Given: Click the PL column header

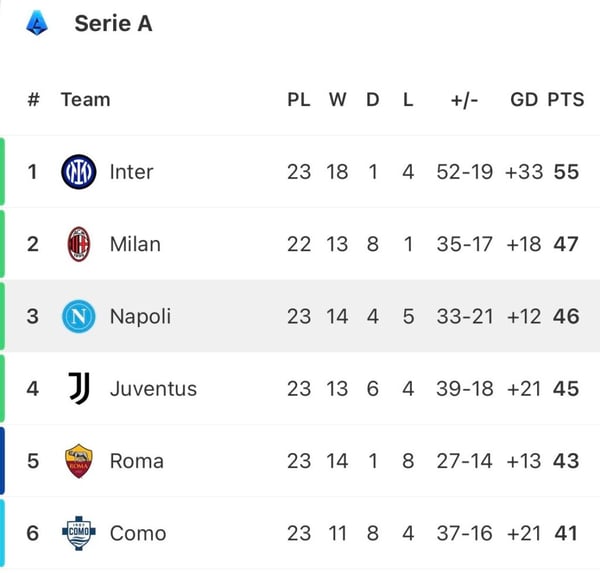Looking at the screenshot, I should tap(299, 100).
